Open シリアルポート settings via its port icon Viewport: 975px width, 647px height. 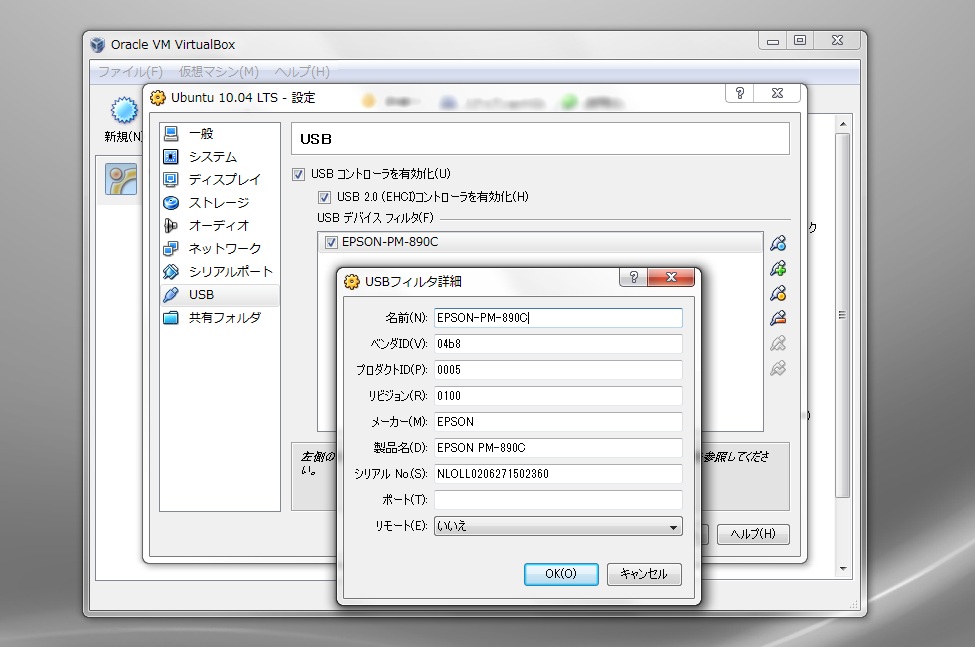[x=171, y=272]
